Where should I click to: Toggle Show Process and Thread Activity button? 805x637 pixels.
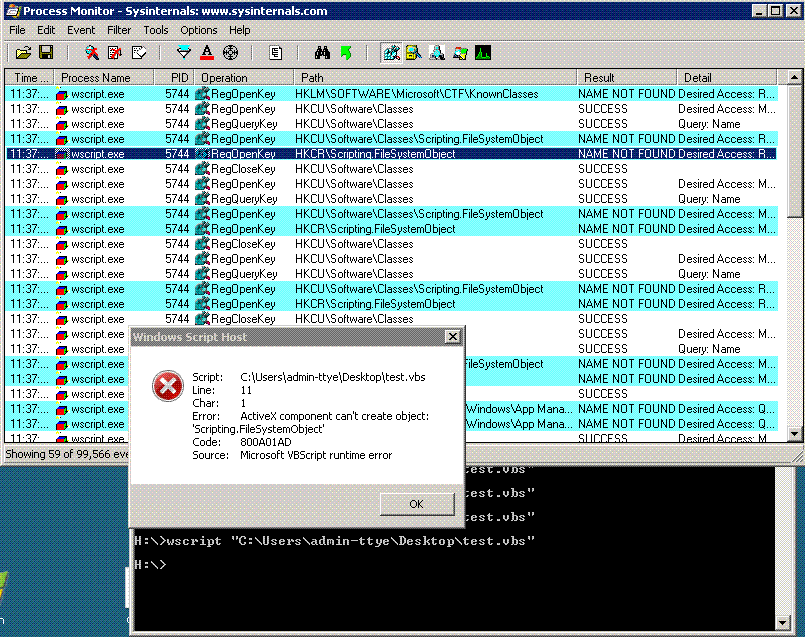click(460, 53)
